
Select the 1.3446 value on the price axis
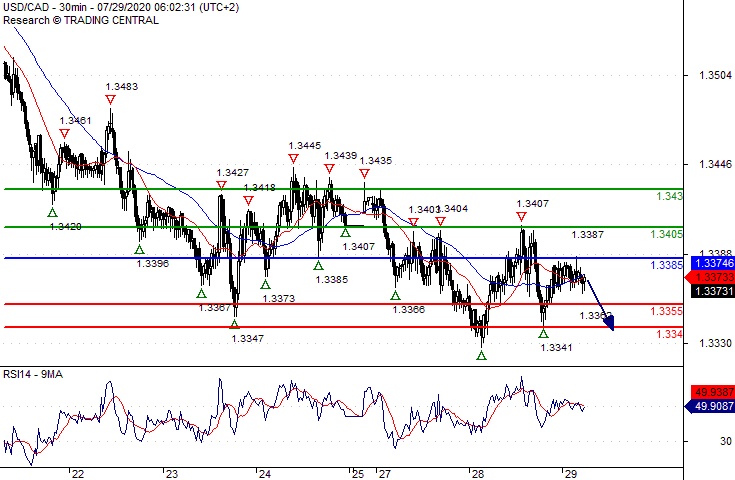click(x=715, y=164)
